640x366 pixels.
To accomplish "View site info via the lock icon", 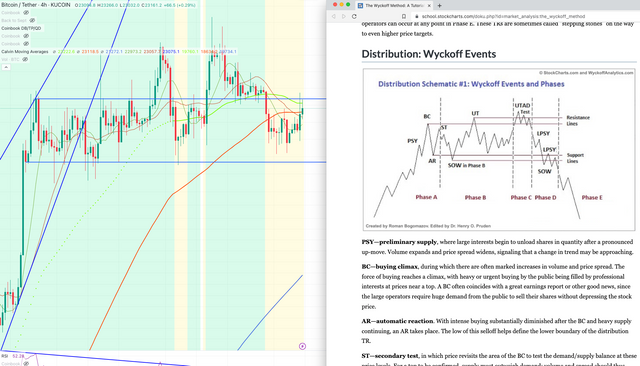I will [416, 16].
